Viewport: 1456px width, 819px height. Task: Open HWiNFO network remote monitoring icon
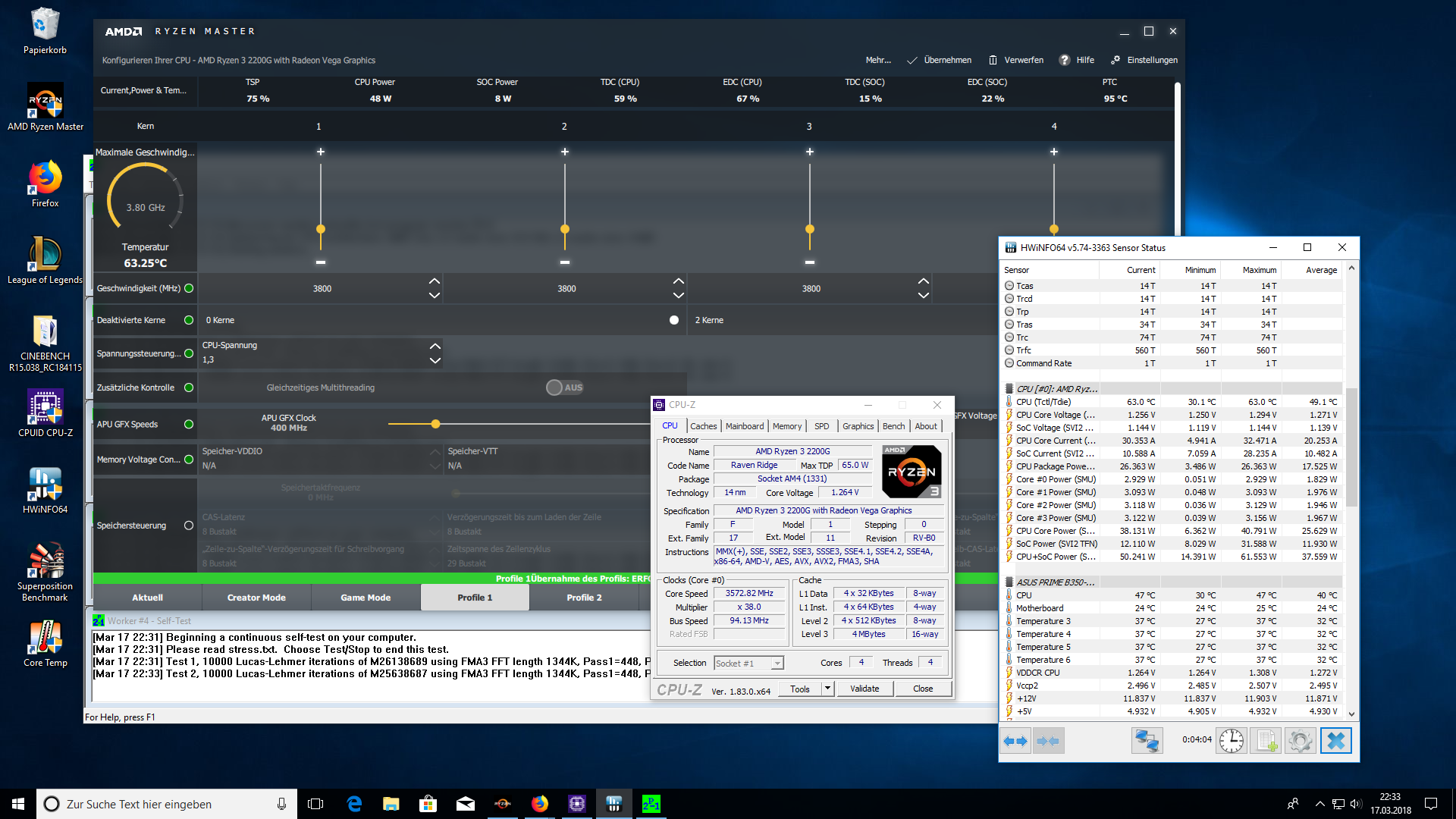pyautogui.click(x=1147, y=741)
